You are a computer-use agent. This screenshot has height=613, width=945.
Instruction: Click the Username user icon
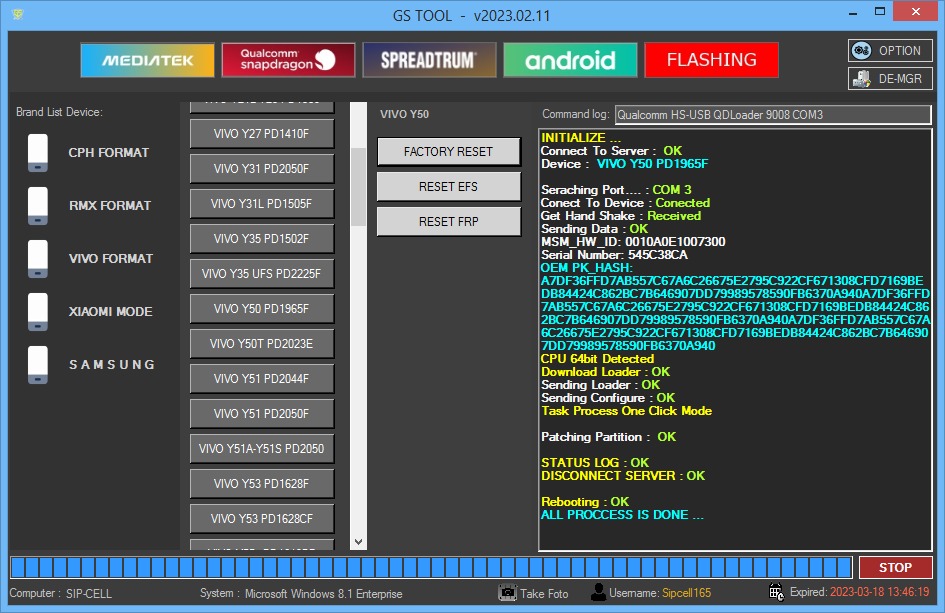click(x=598, y=593)
